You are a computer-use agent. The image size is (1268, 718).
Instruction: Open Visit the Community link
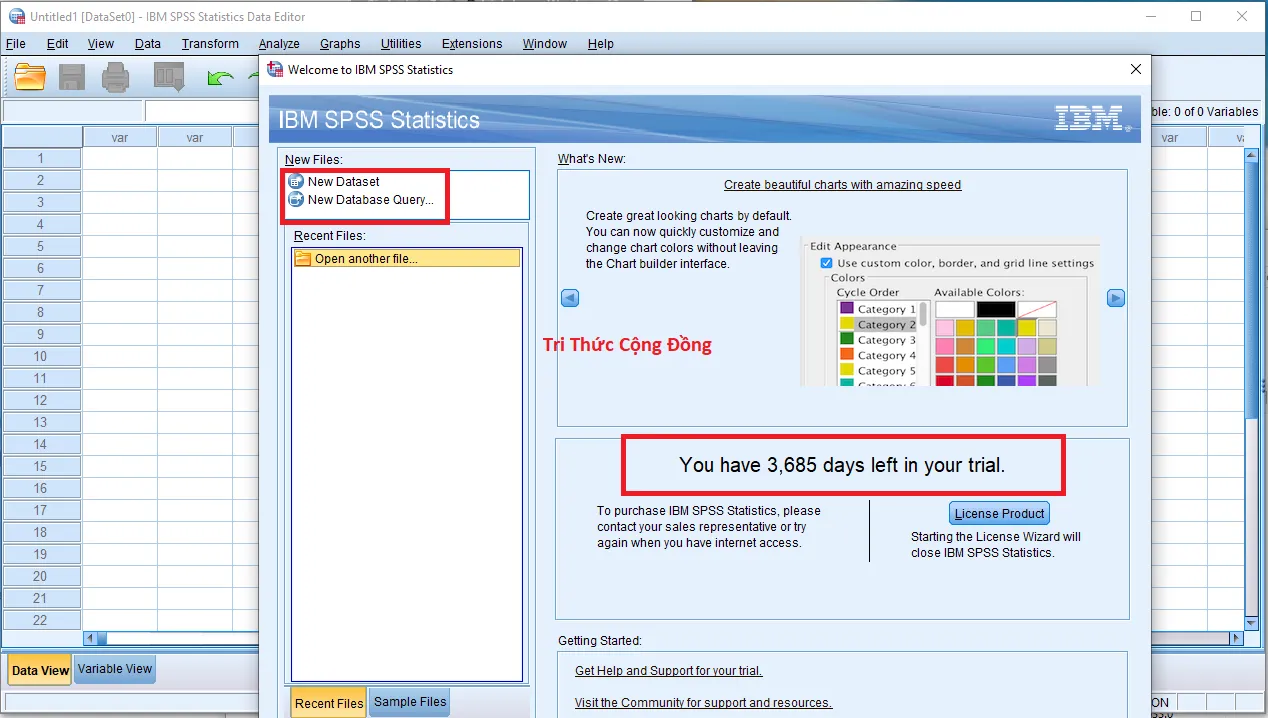click(703, 703)
